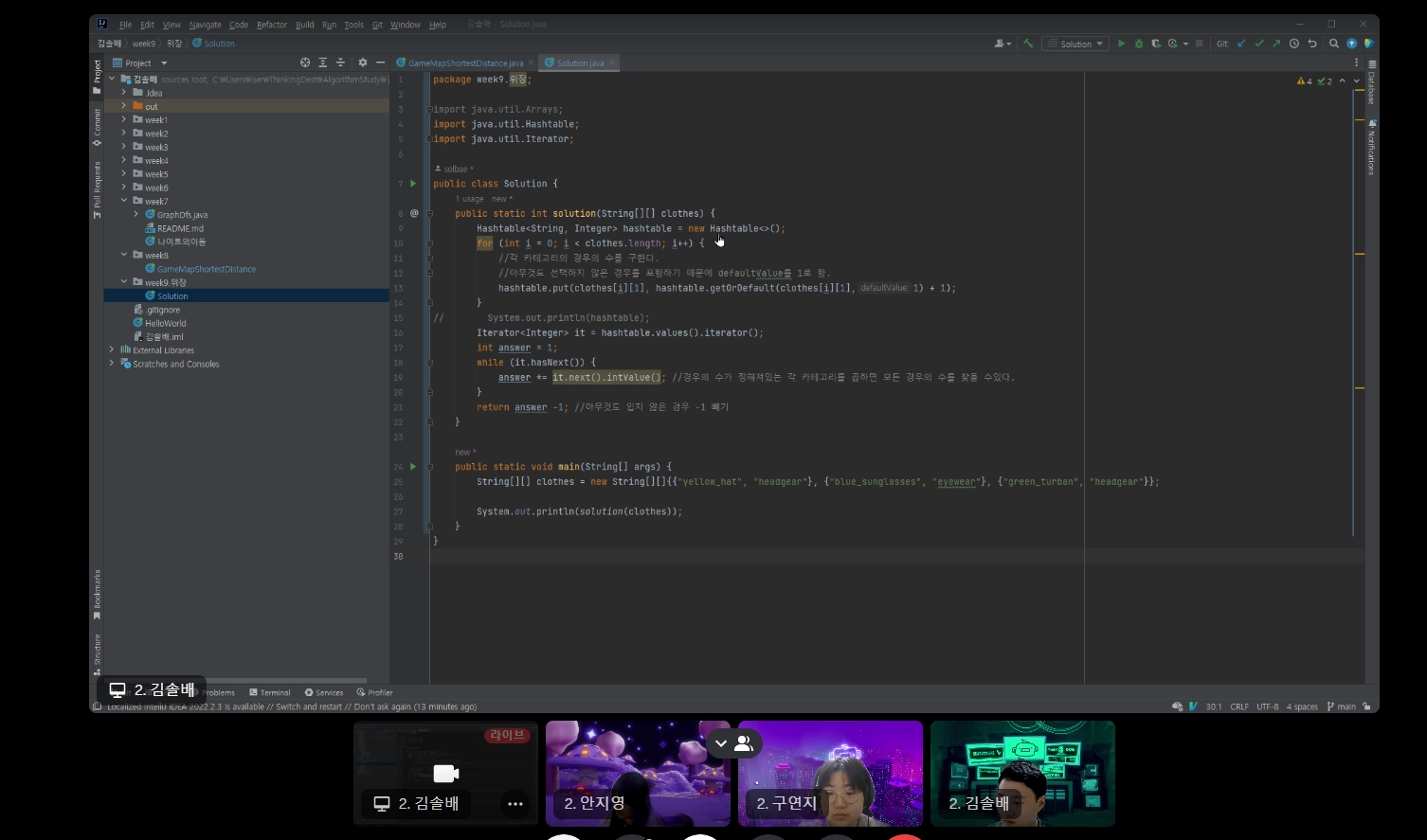1427x840 pixels.
Task: Start debugging with the bug icon
Action: tap(1139, 44)
